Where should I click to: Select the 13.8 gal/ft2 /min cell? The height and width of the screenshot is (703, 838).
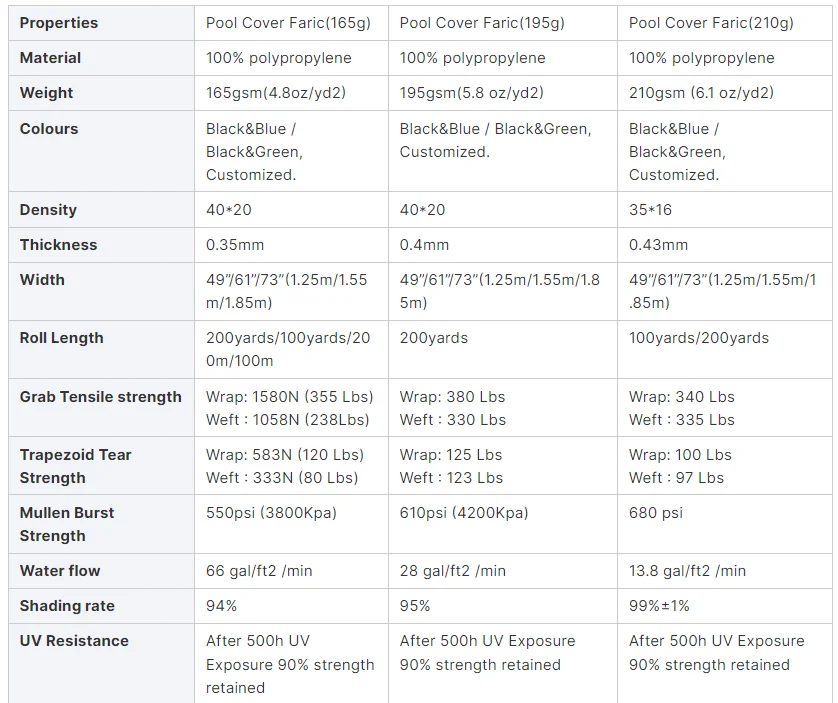[687, 571]
